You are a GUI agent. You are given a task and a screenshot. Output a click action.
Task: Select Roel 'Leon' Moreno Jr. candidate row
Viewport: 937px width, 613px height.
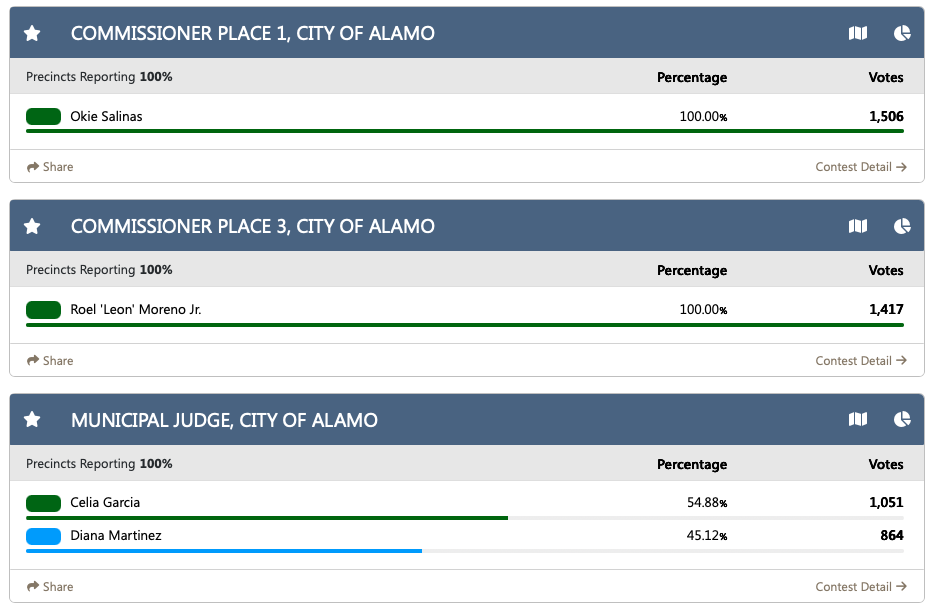[136, 310]
